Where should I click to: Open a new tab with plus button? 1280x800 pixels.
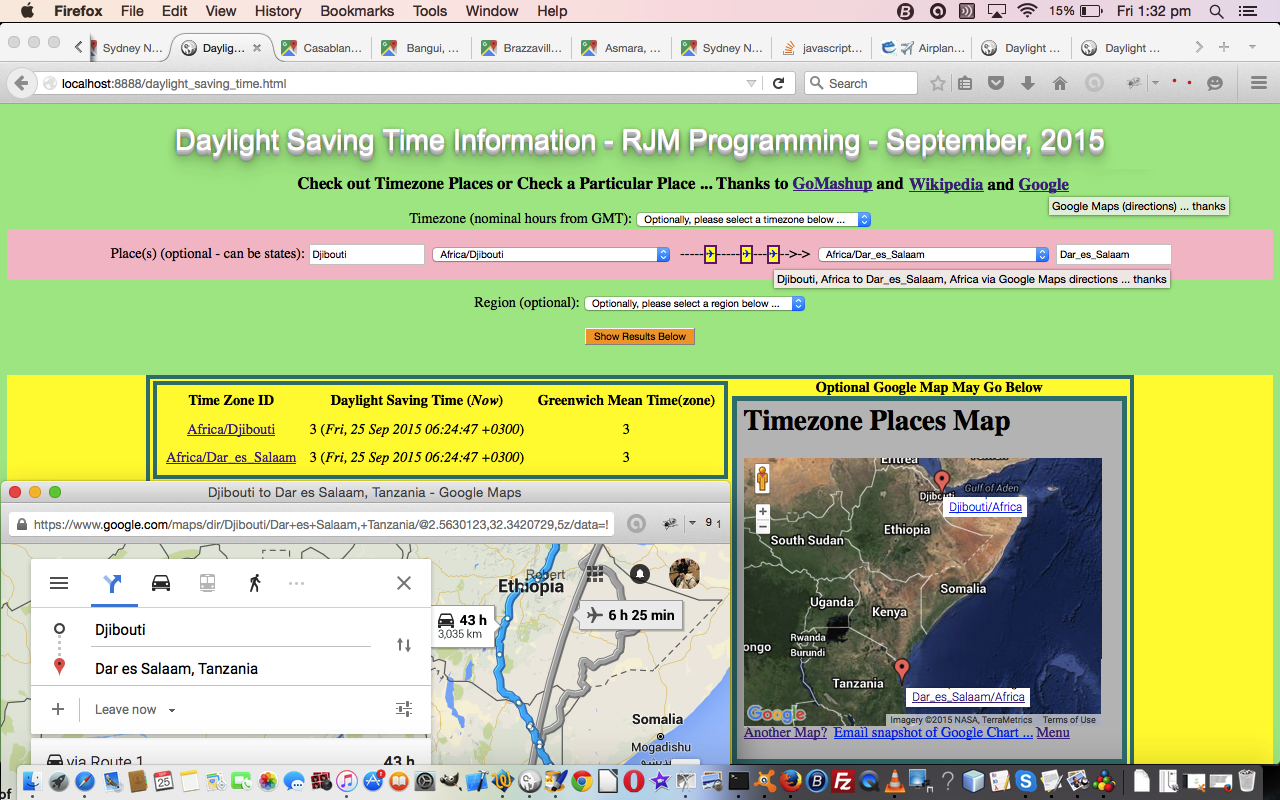[x=1224, y=48]
